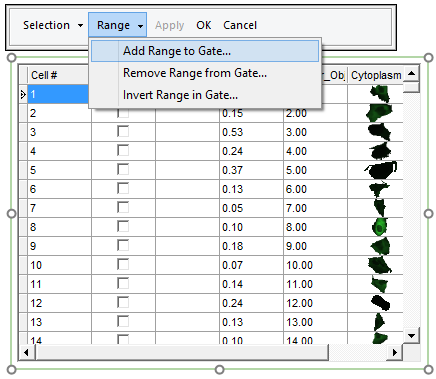Image resolution: width=436 pixels, height=379 pixels.
Task: Check the box for cell 8
Action: [x=123, y=226]
